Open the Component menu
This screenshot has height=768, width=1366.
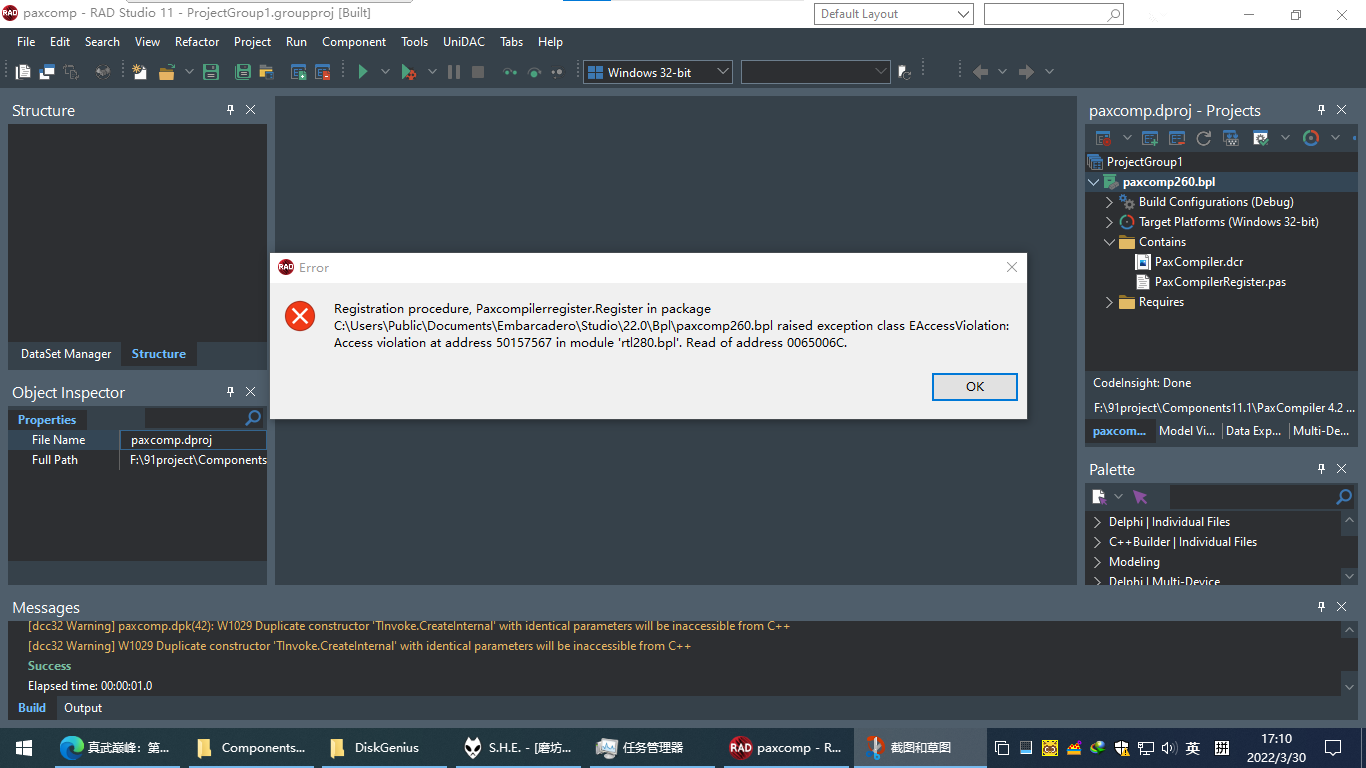click(353, 42)
